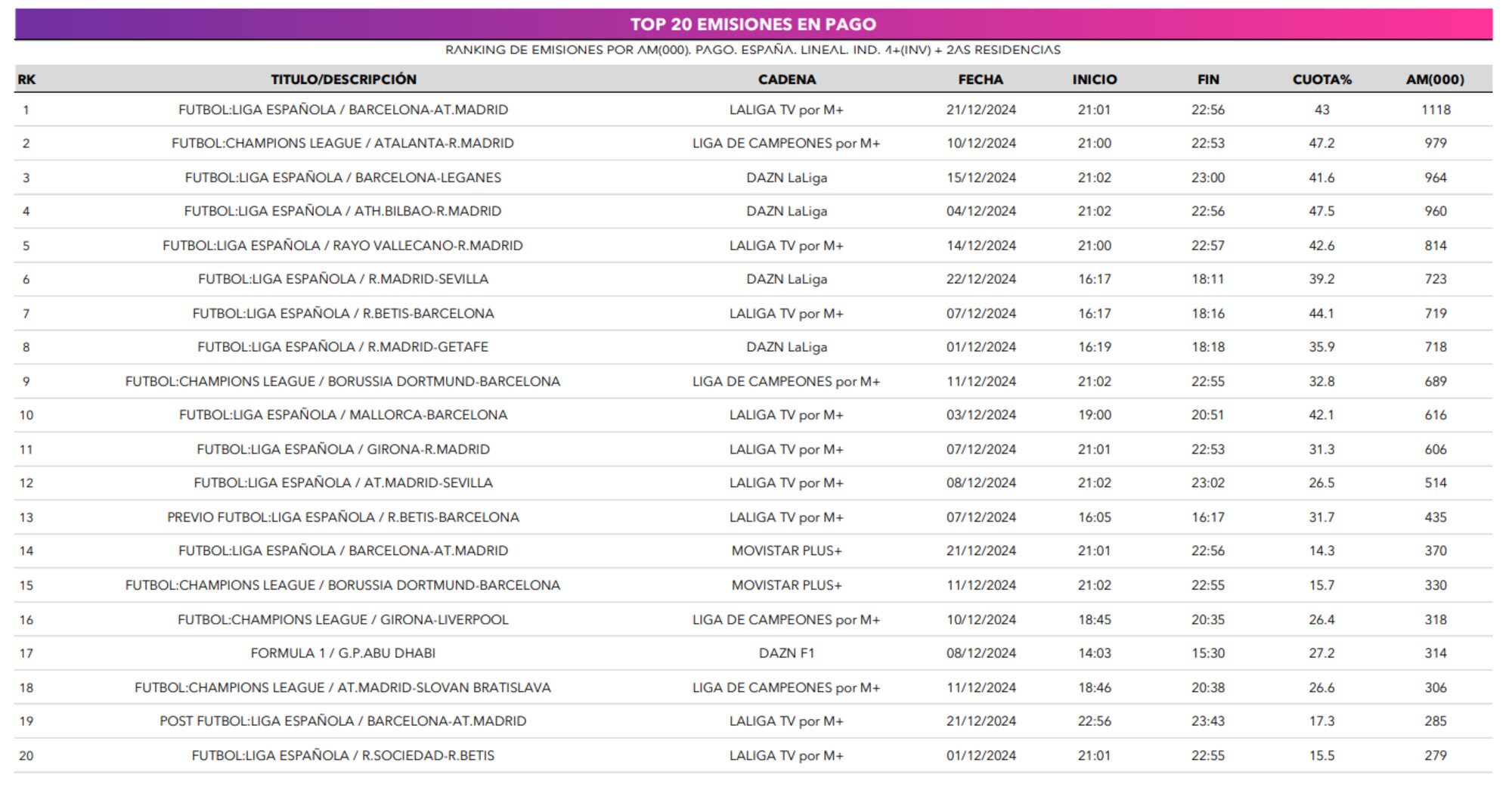Click the CADENA column header

click(x=786, y=79)
